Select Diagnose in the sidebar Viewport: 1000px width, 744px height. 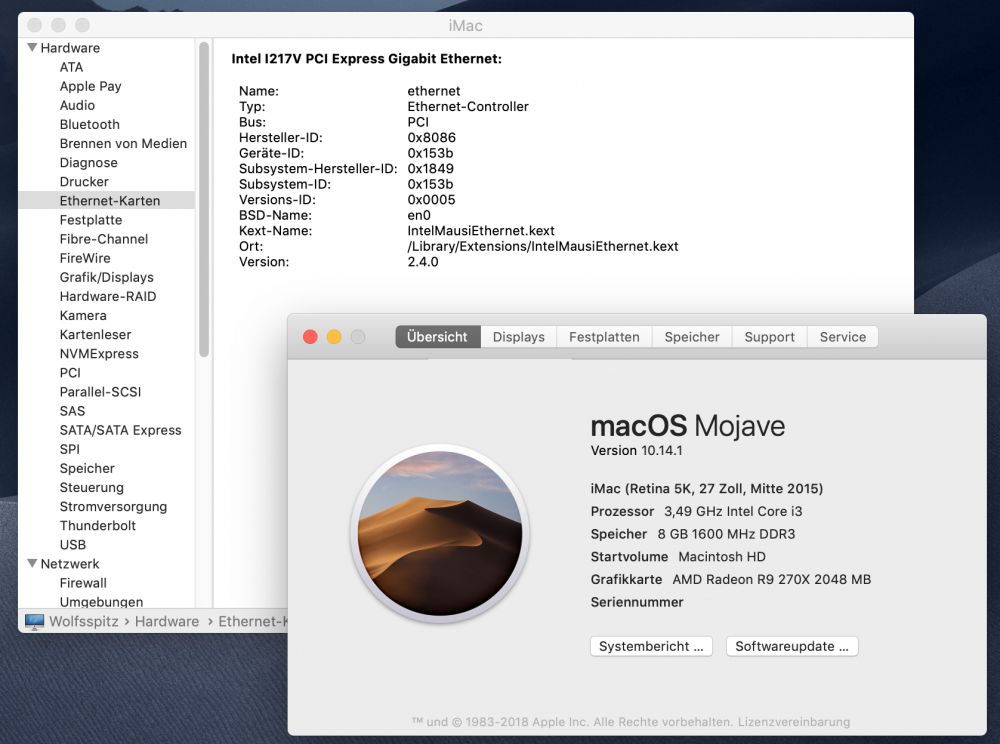pos(89,163)
